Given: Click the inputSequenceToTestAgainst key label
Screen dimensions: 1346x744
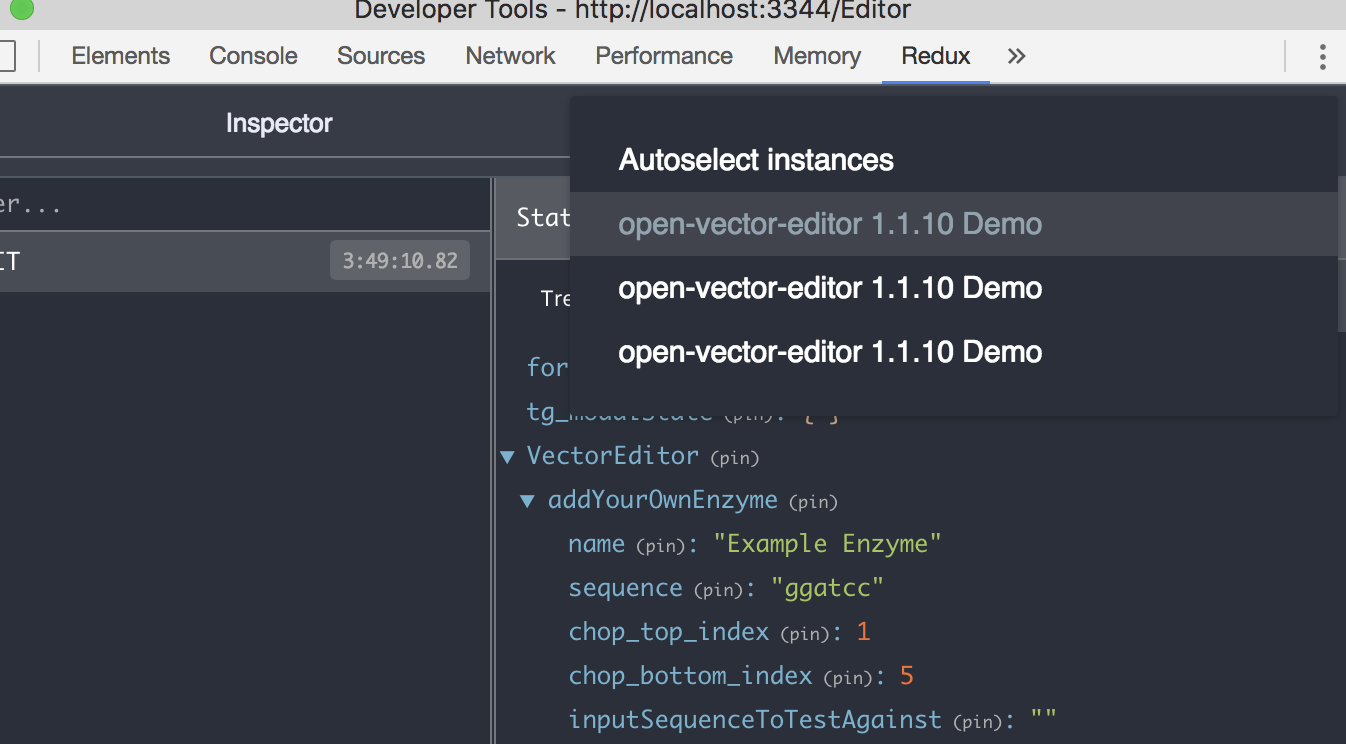Looking at the screenshot, I should (x=755, y=720).
